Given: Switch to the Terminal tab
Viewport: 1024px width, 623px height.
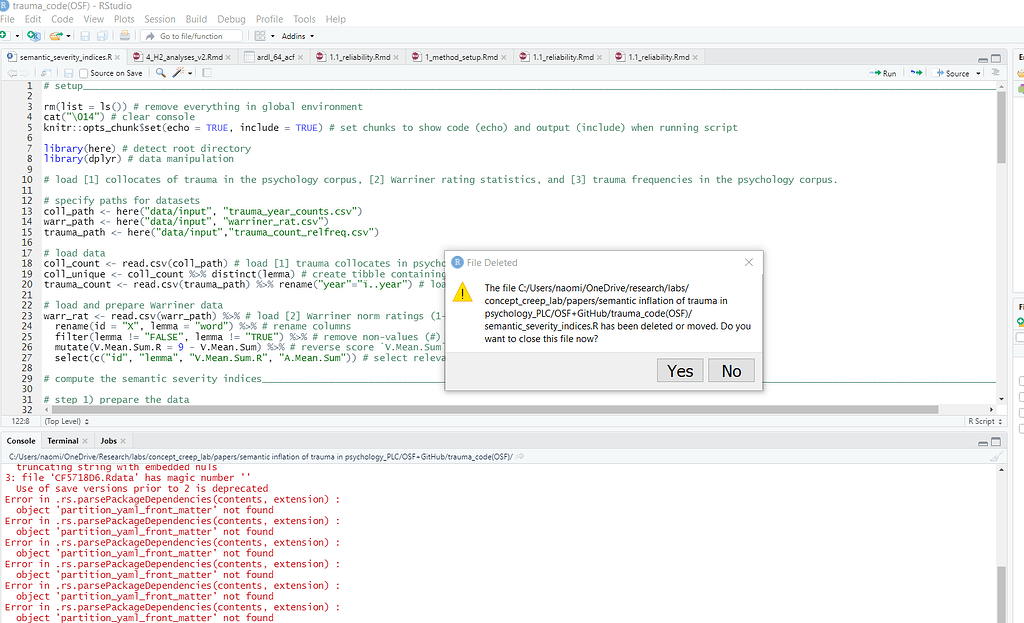Looking at the screenshot, I should point(65,440).
